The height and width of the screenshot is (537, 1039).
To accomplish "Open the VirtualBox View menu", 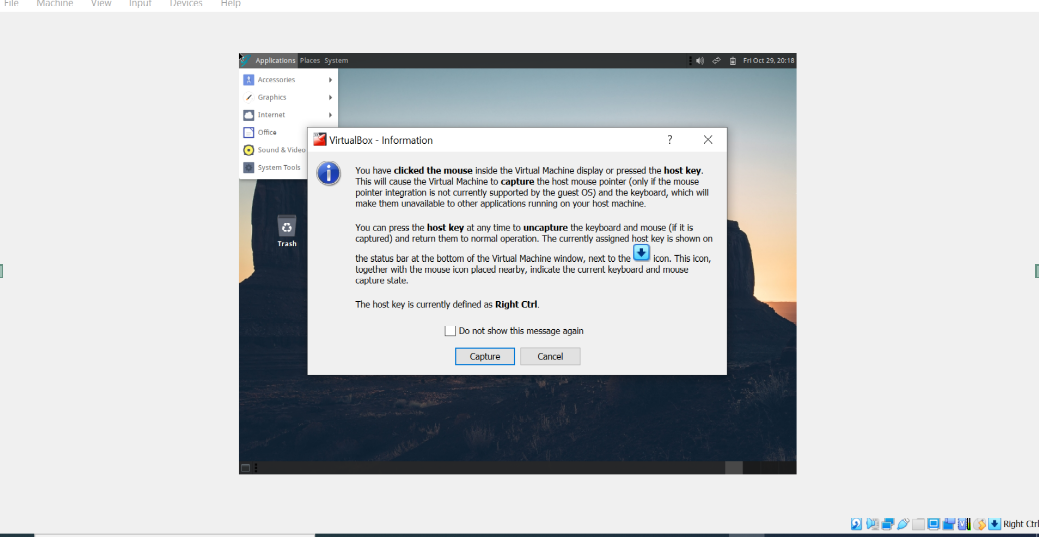I will click(x=101, y=3).
